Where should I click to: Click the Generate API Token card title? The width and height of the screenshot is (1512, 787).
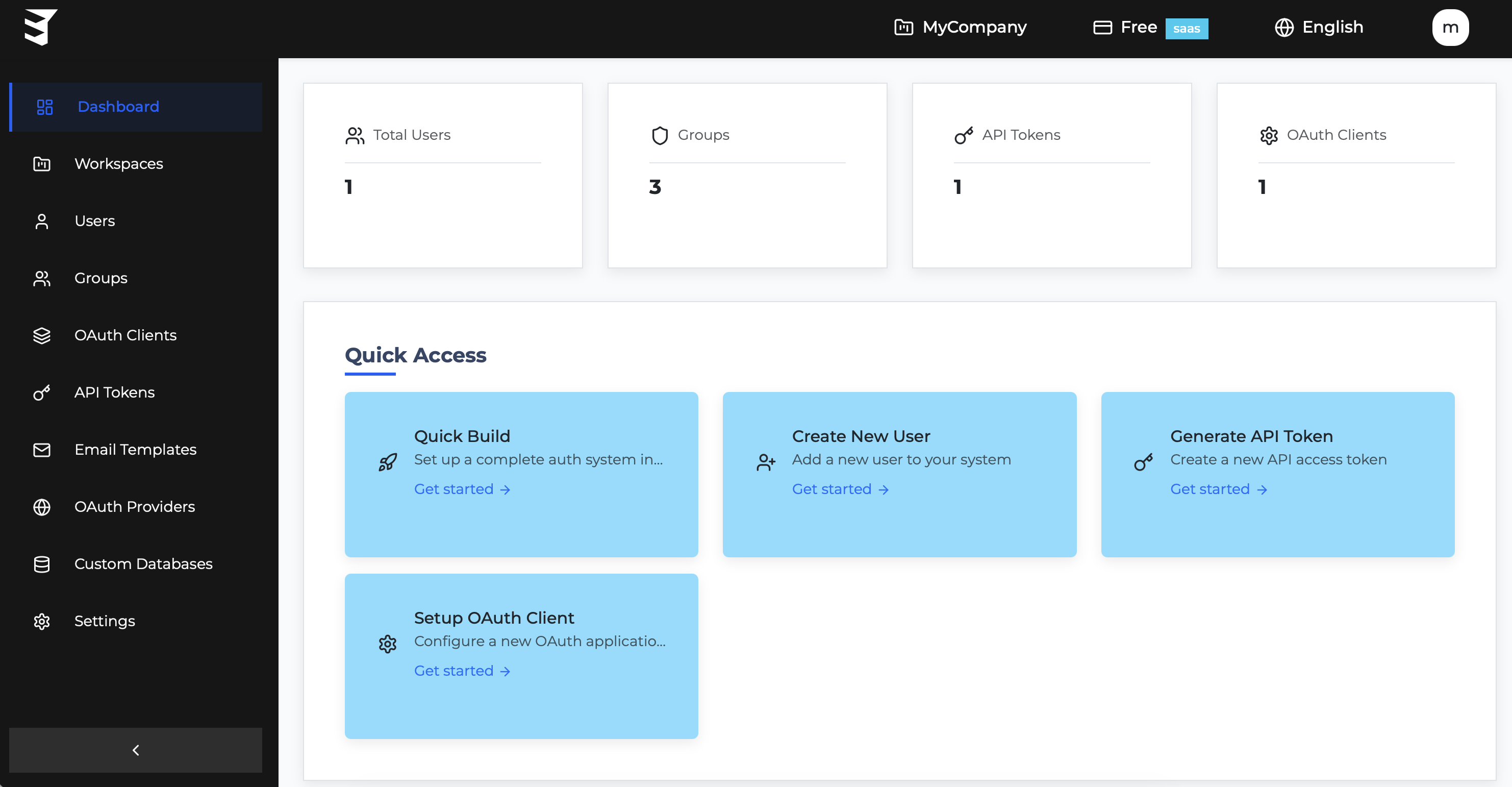tap(1251, 436)
